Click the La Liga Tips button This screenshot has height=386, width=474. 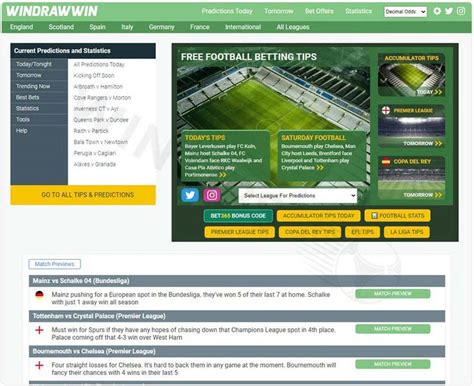[x=407, y=232]
